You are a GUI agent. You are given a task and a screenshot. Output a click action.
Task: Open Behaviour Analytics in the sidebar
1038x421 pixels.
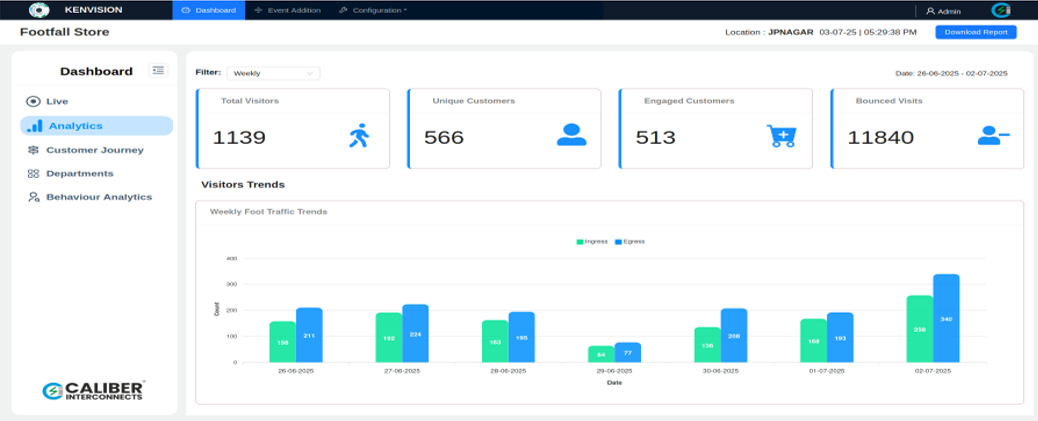(x=98, y=197)
